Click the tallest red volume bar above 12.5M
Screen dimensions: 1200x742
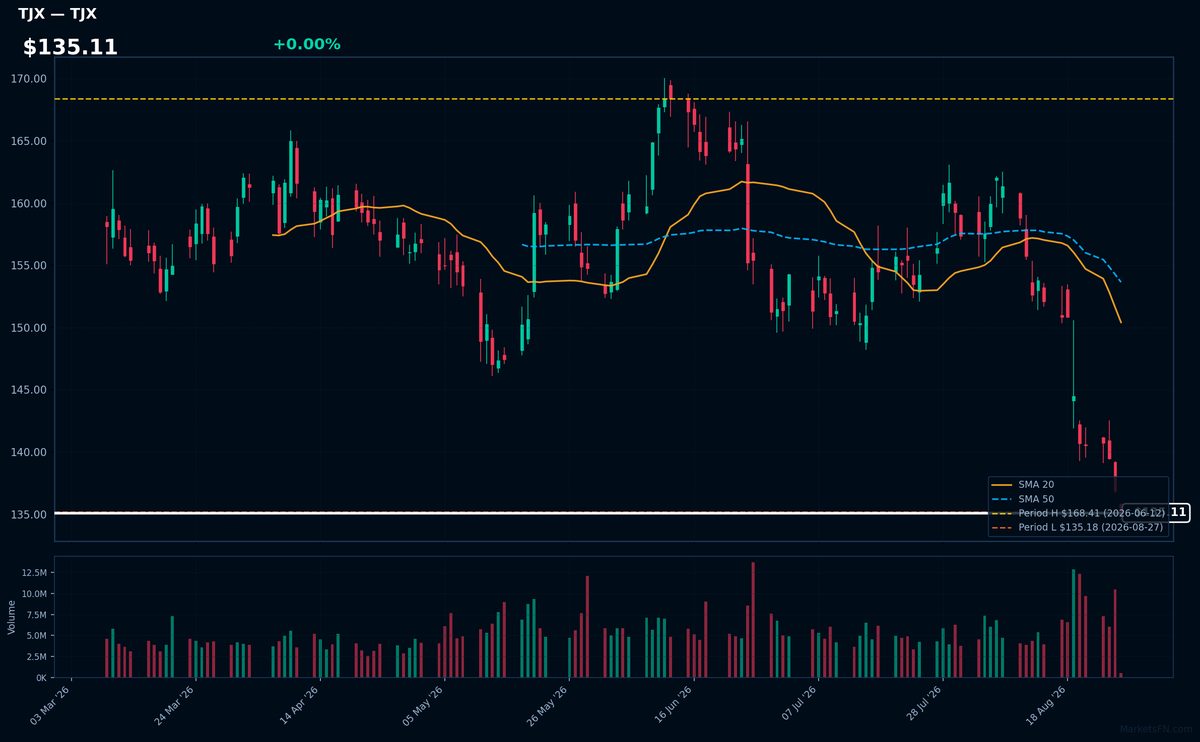click(753, 620)
